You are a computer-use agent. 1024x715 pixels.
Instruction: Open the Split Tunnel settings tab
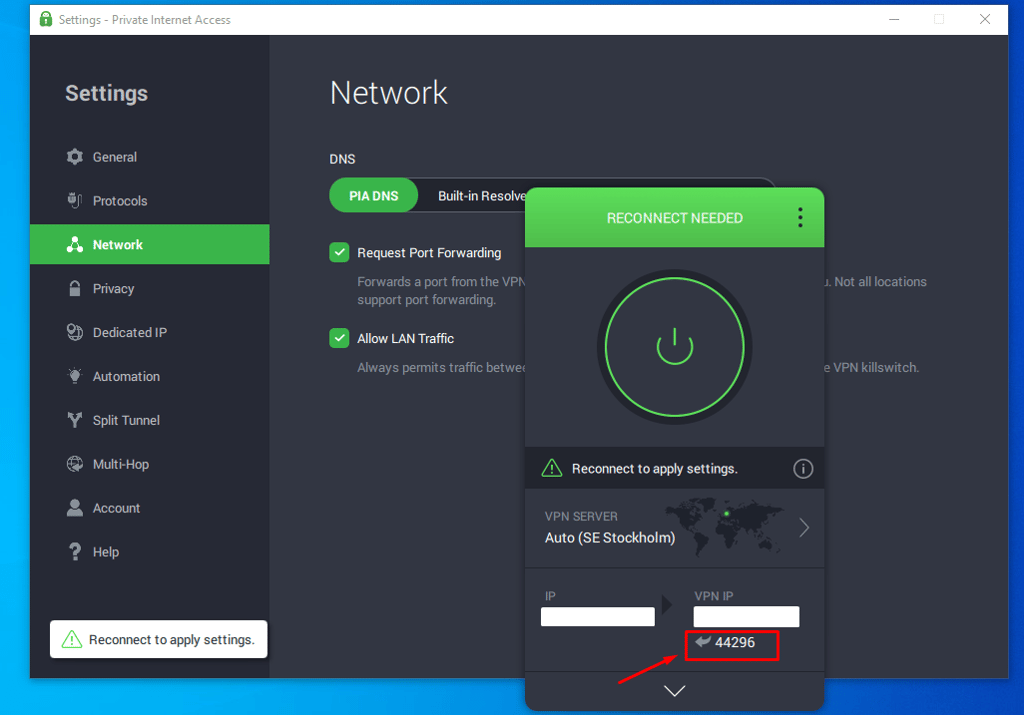[150, 420]
